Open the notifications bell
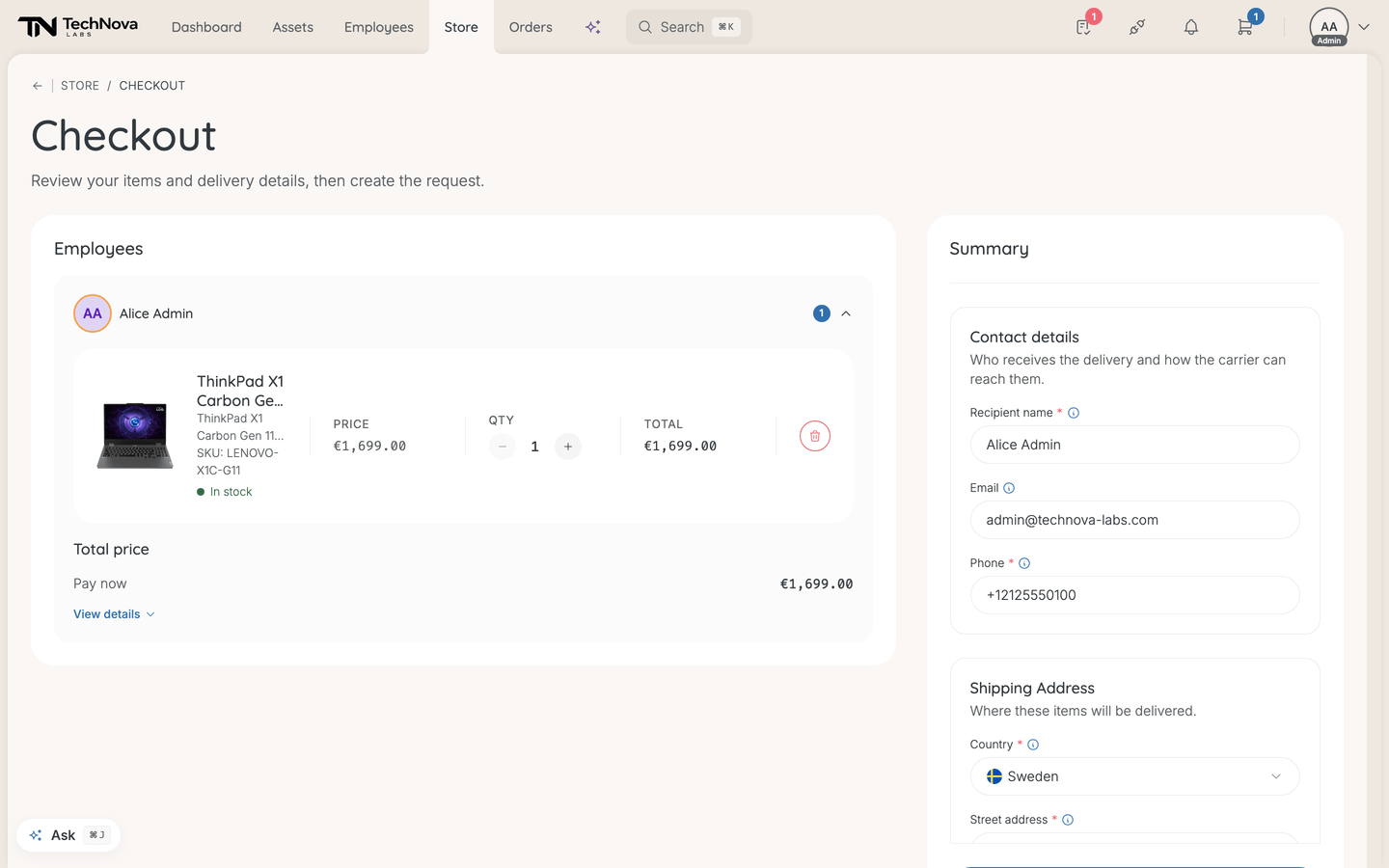Image resolution: width=1389 pixels, height=868 pixels. (1191, 27)
